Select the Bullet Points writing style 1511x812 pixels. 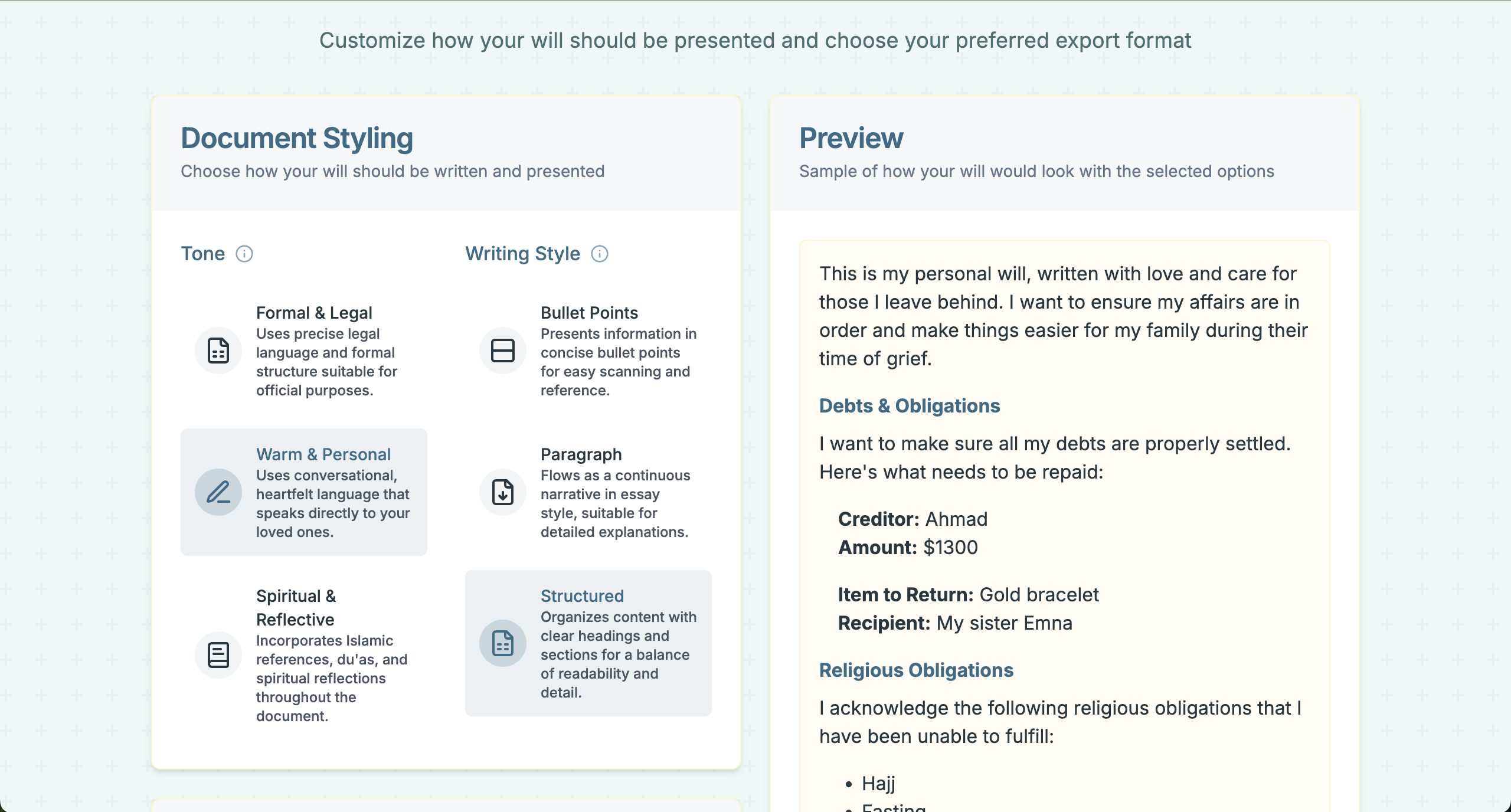[589, 313]
